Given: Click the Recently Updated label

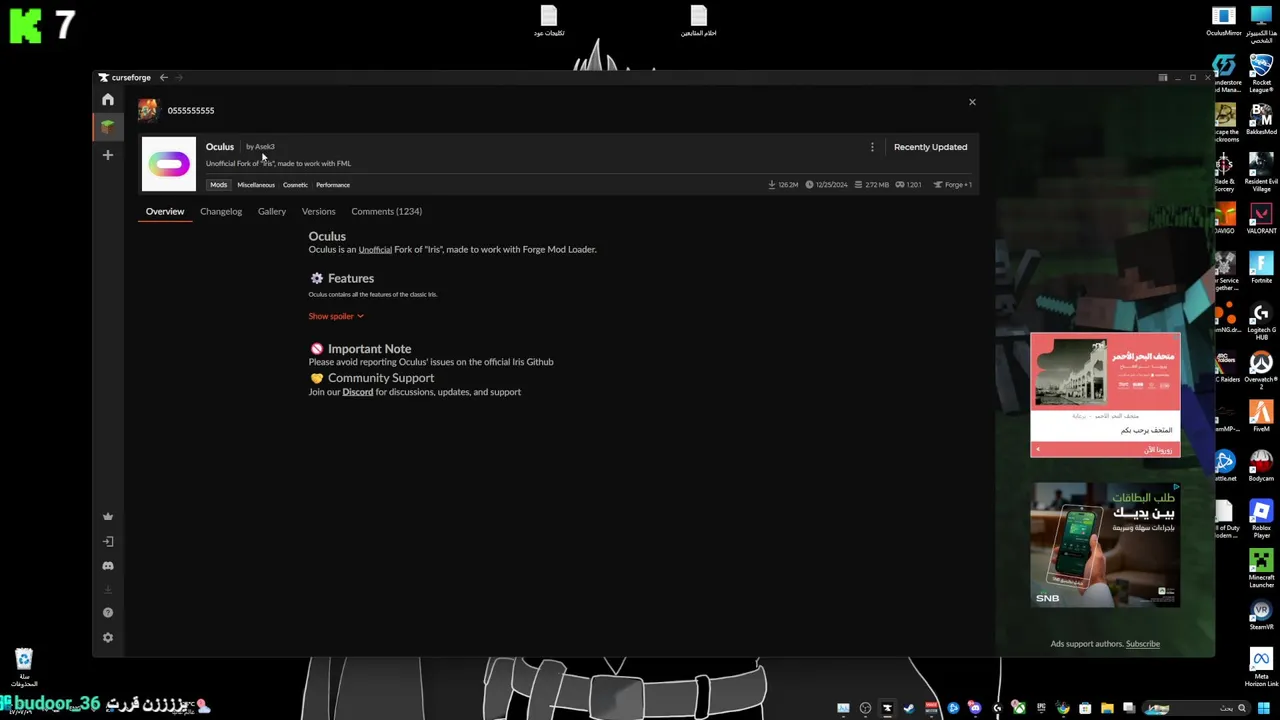Looking at the screenshot, I should tap(930, 147).
